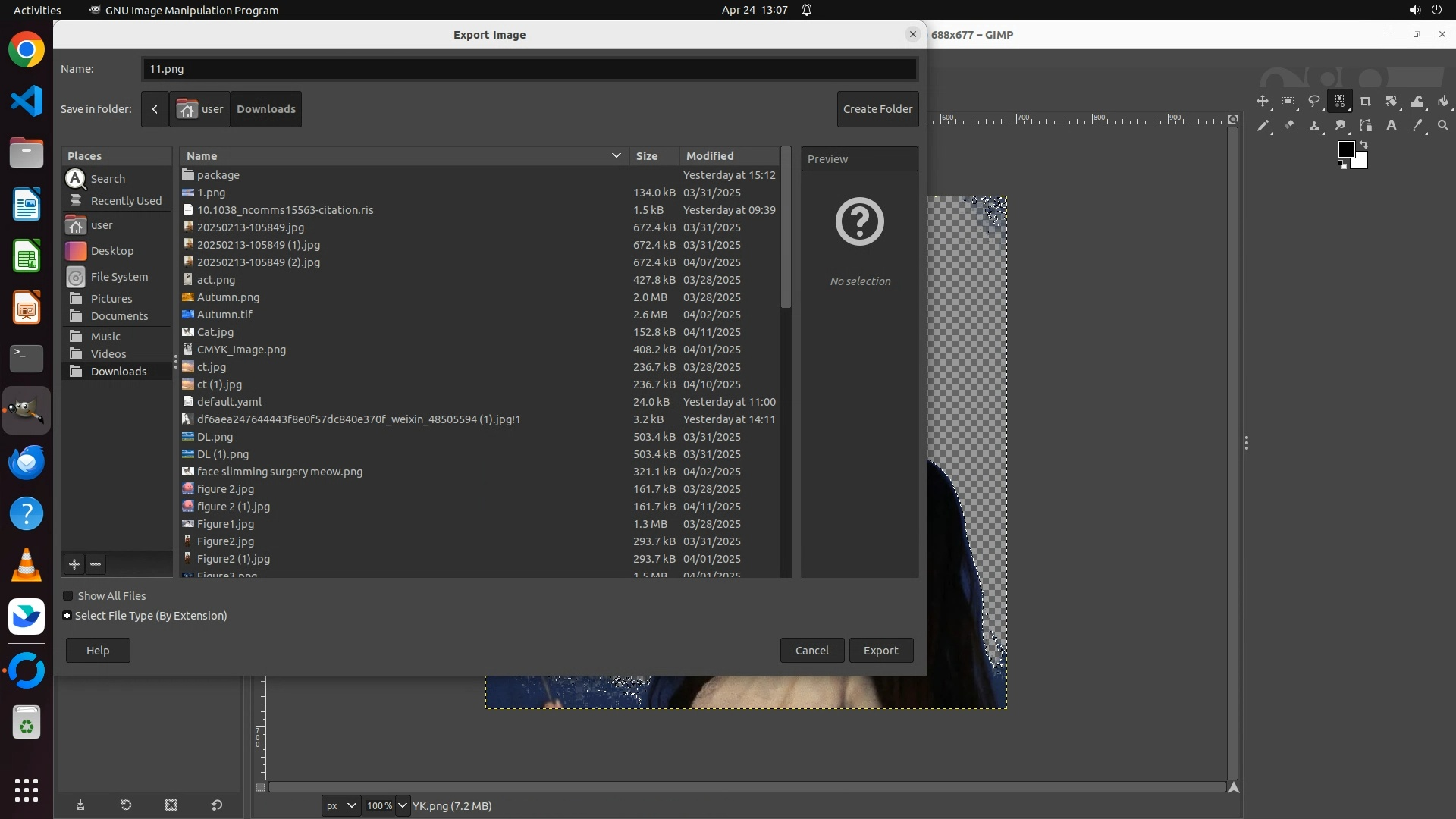
Task: Open the 100% zoom level dropdown
Action: (402, 805)
